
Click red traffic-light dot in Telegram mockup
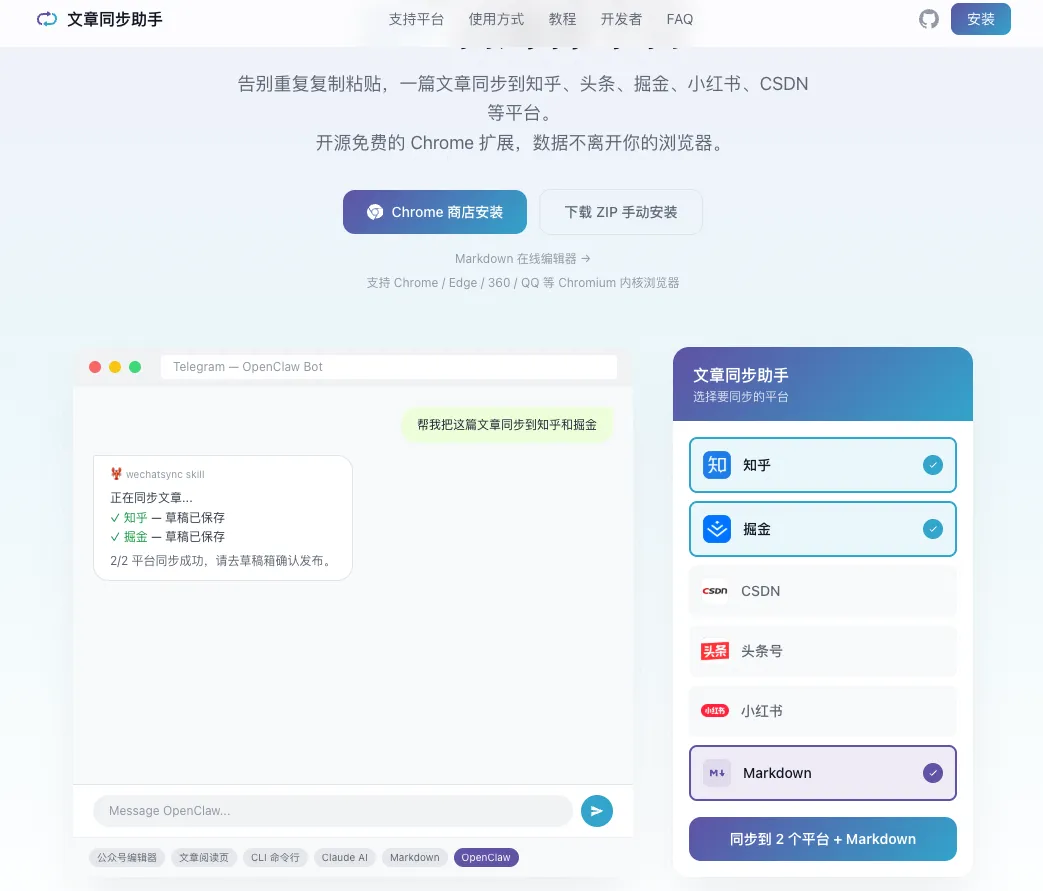click(x=95, y=367)
